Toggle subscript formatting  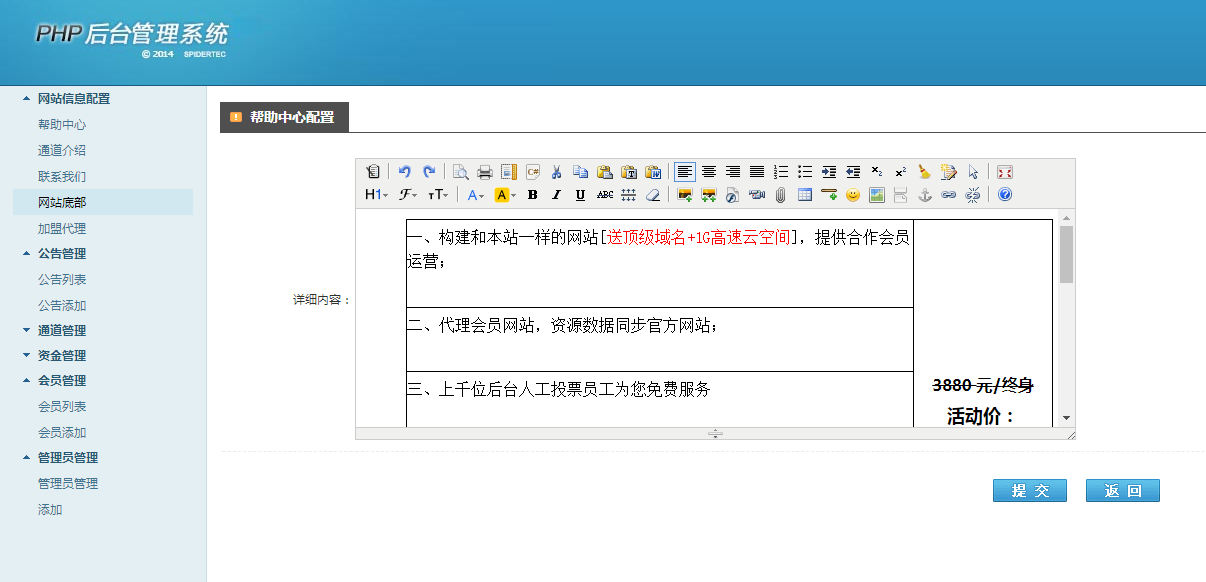(x=877, y=171)
